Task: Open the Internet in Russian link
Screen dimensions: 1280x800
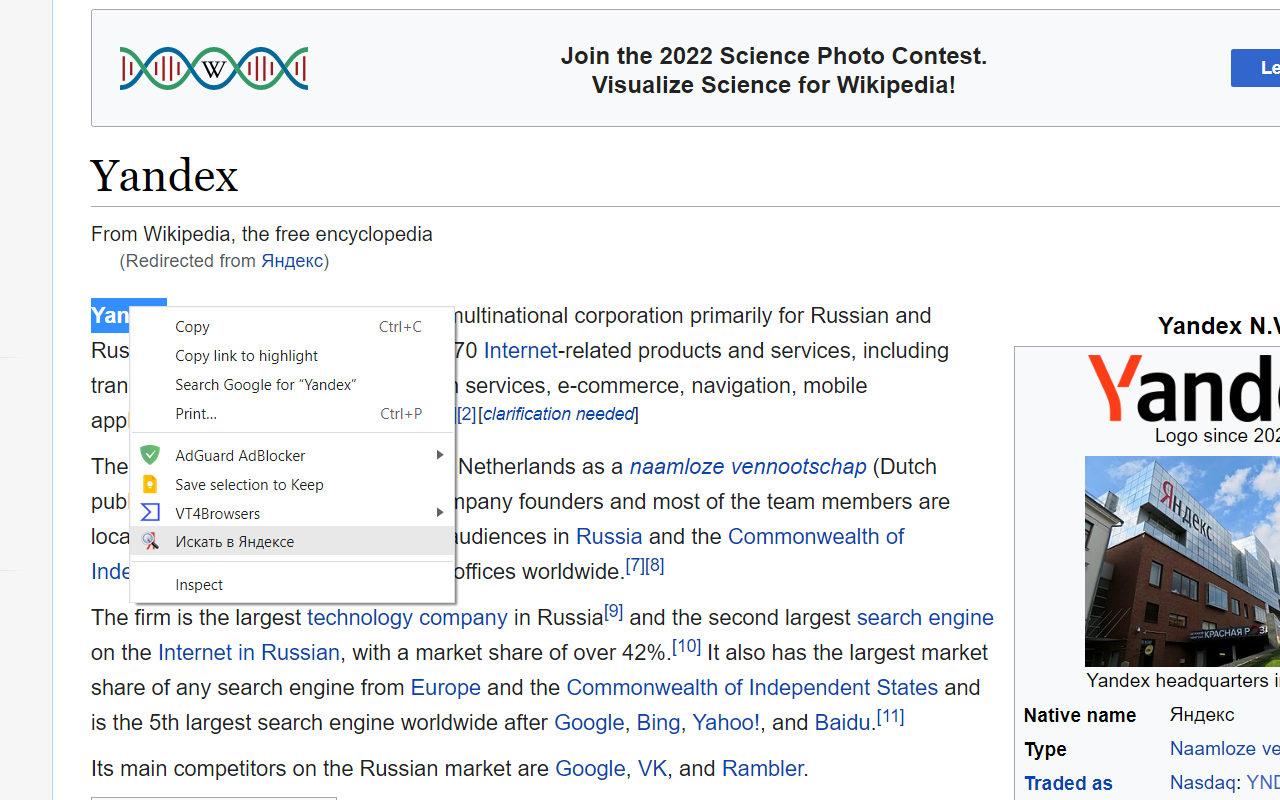Action: click(249, 653)
